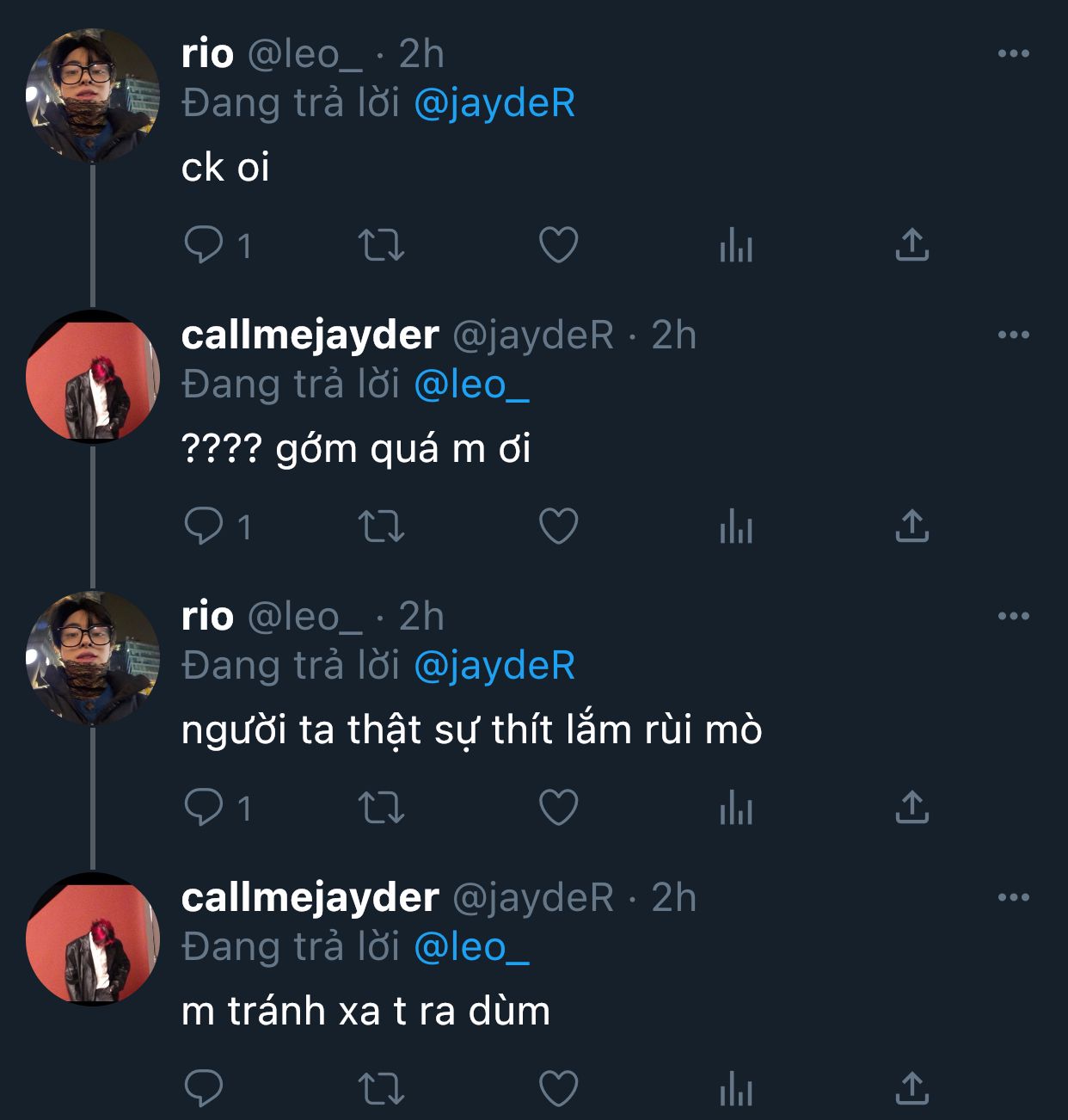The width and height of the screenshot is (1068, 1120).
Task: Open more options on "ck oi" tweet
Action: [1013, 53]
